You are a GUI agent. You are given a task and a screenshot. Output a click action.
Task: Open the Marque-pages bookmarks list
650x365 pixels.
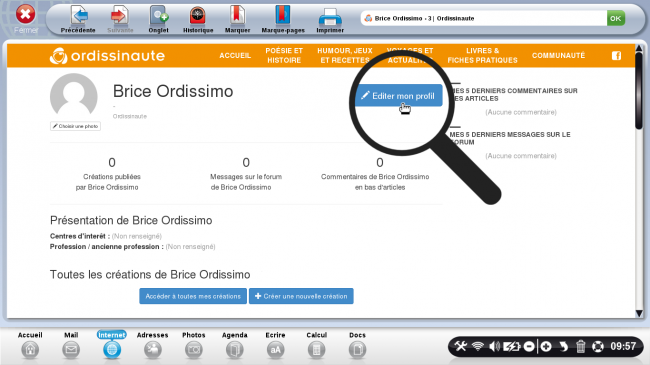(x=283, y=16)
